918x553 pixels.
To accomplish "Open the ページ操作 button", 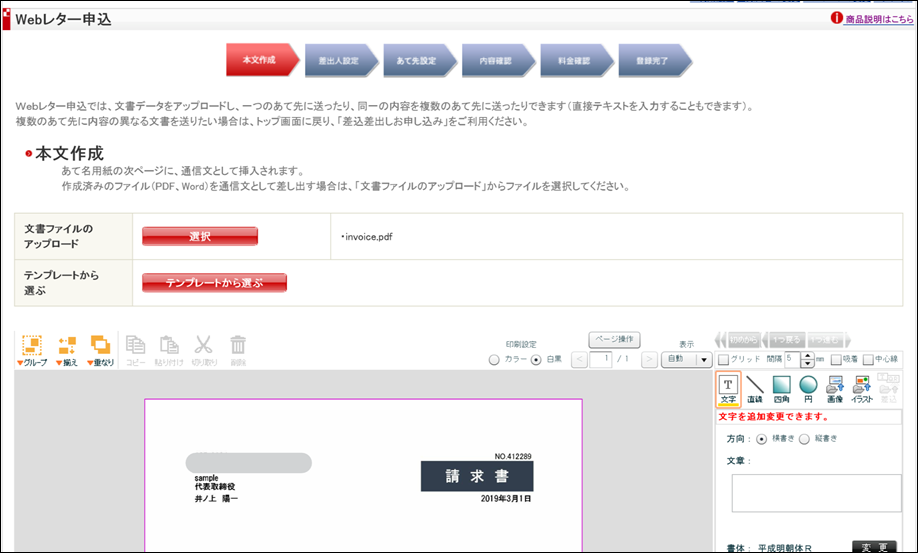I will 614,339.
